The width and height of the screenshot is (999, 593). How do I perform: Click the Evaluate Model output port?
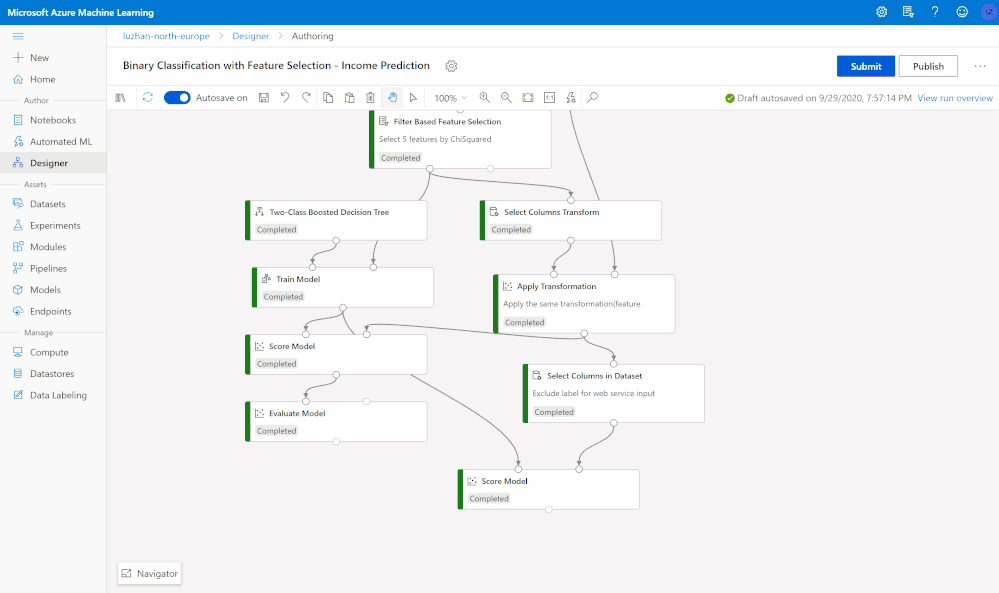pyautogui.click(x=336, y=441)
